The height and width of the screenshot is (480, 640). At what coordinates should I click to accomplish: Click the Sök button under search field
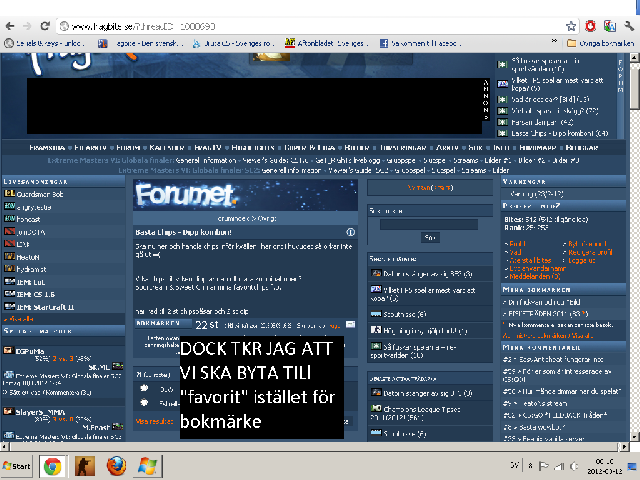coord(430,238)
